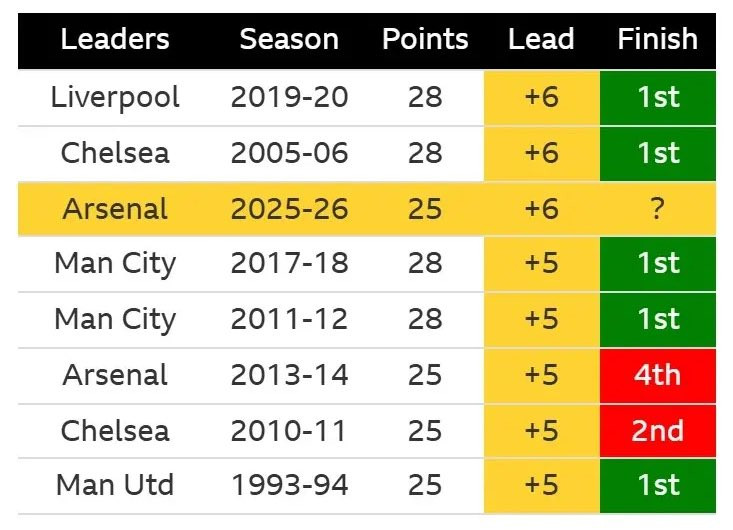
Task: Click the Leaders column header
Action: point(115,39)
